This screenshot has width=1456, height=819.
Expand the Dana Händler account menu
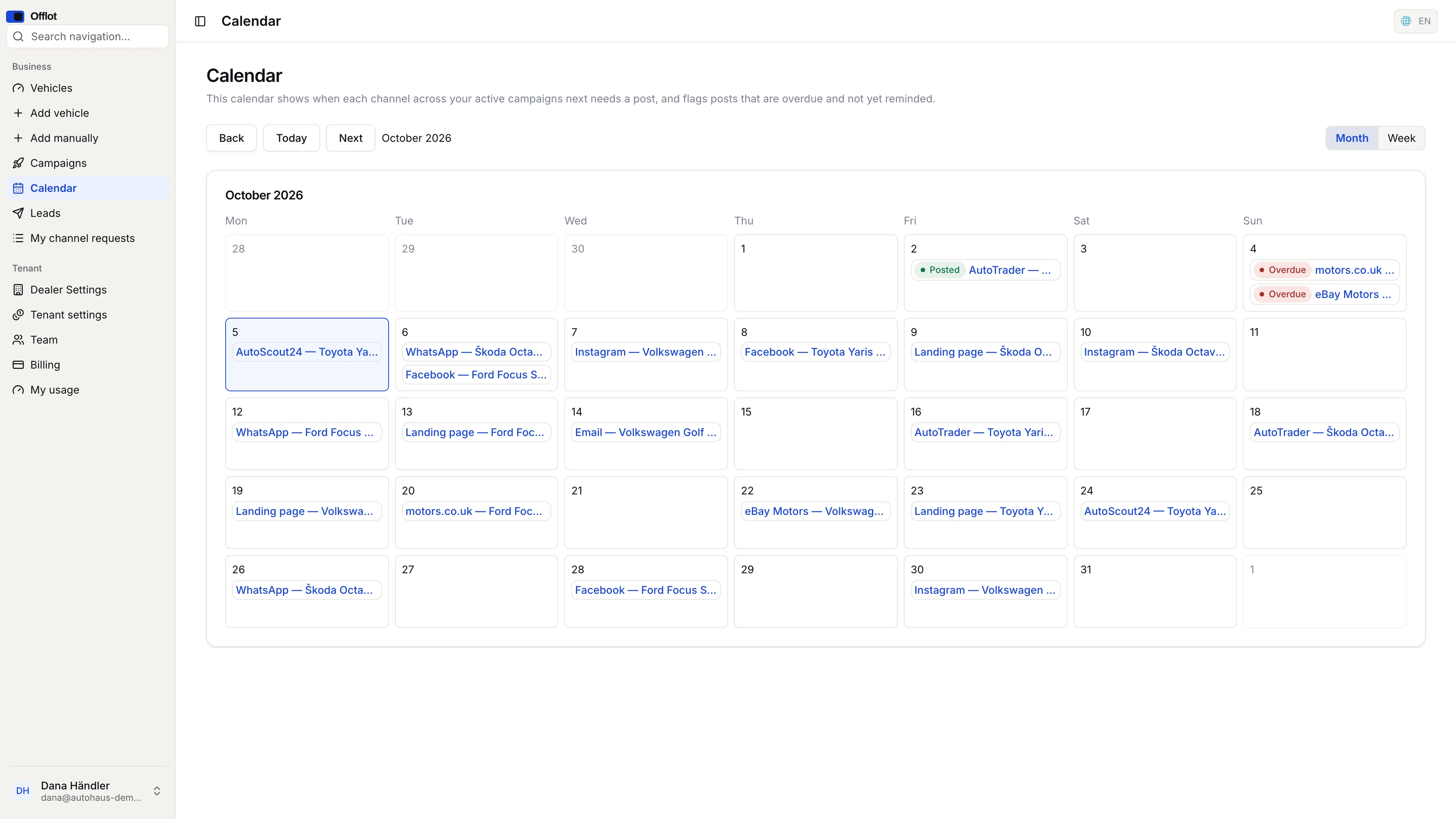click(88, 791)
